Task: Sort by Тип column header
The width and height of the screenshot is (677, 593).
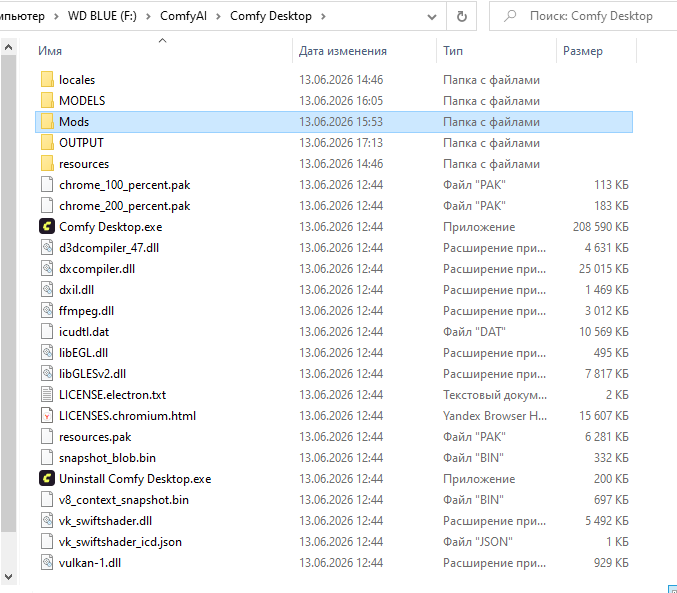Action: click(x=496, y=51)
